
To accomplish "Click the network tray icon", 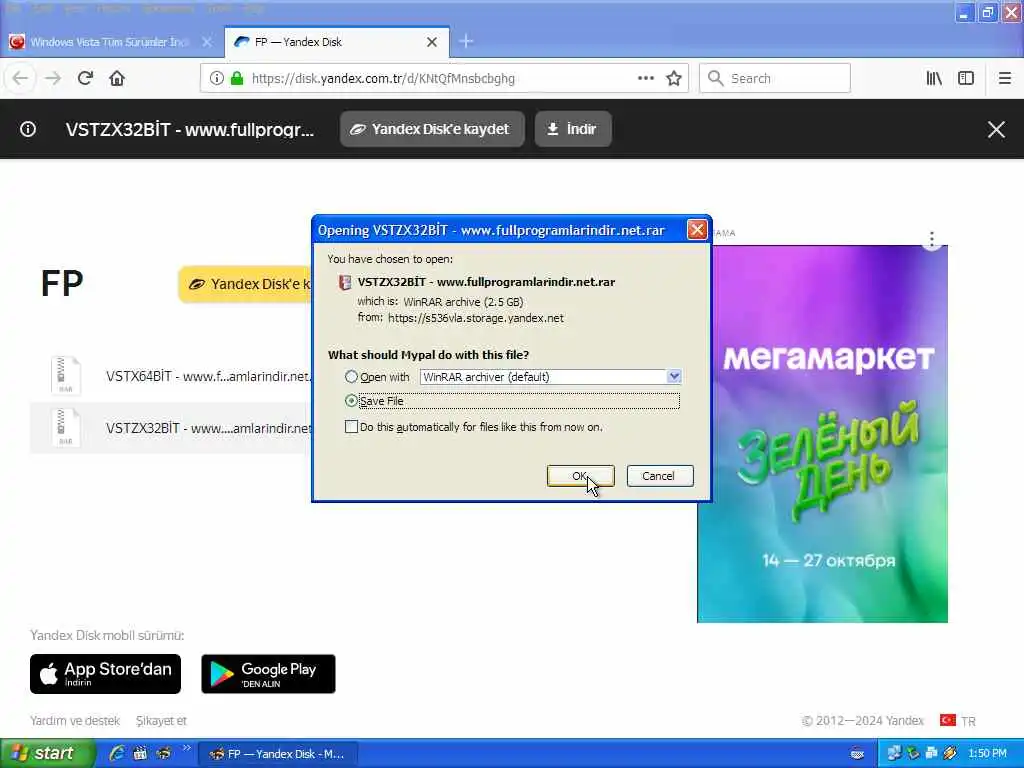I will [x=894, y=754].
